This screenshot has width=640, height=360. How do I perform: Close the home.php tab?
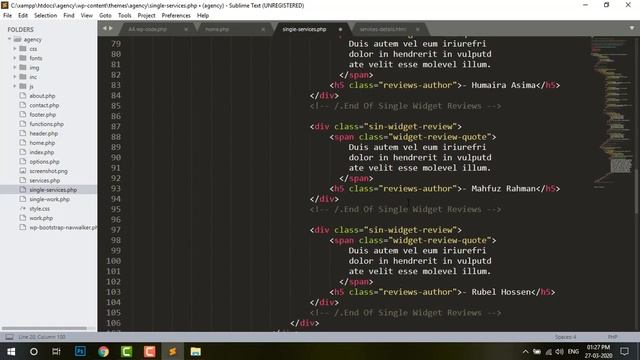[x=263, y=29]
